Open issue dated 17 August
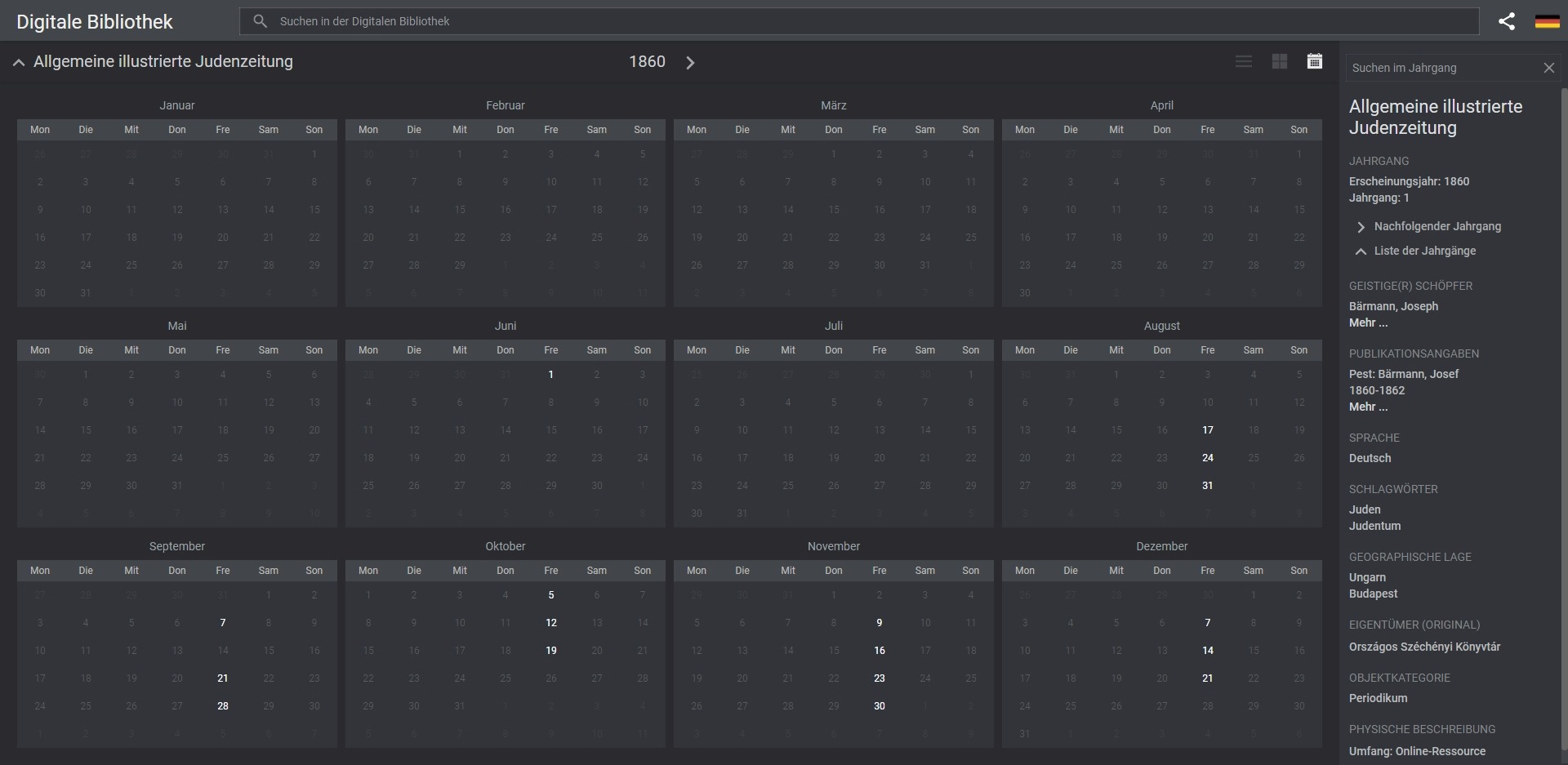Viewport: 1568px width, 765px height. pyautogui.click(x=1208, y=430)
